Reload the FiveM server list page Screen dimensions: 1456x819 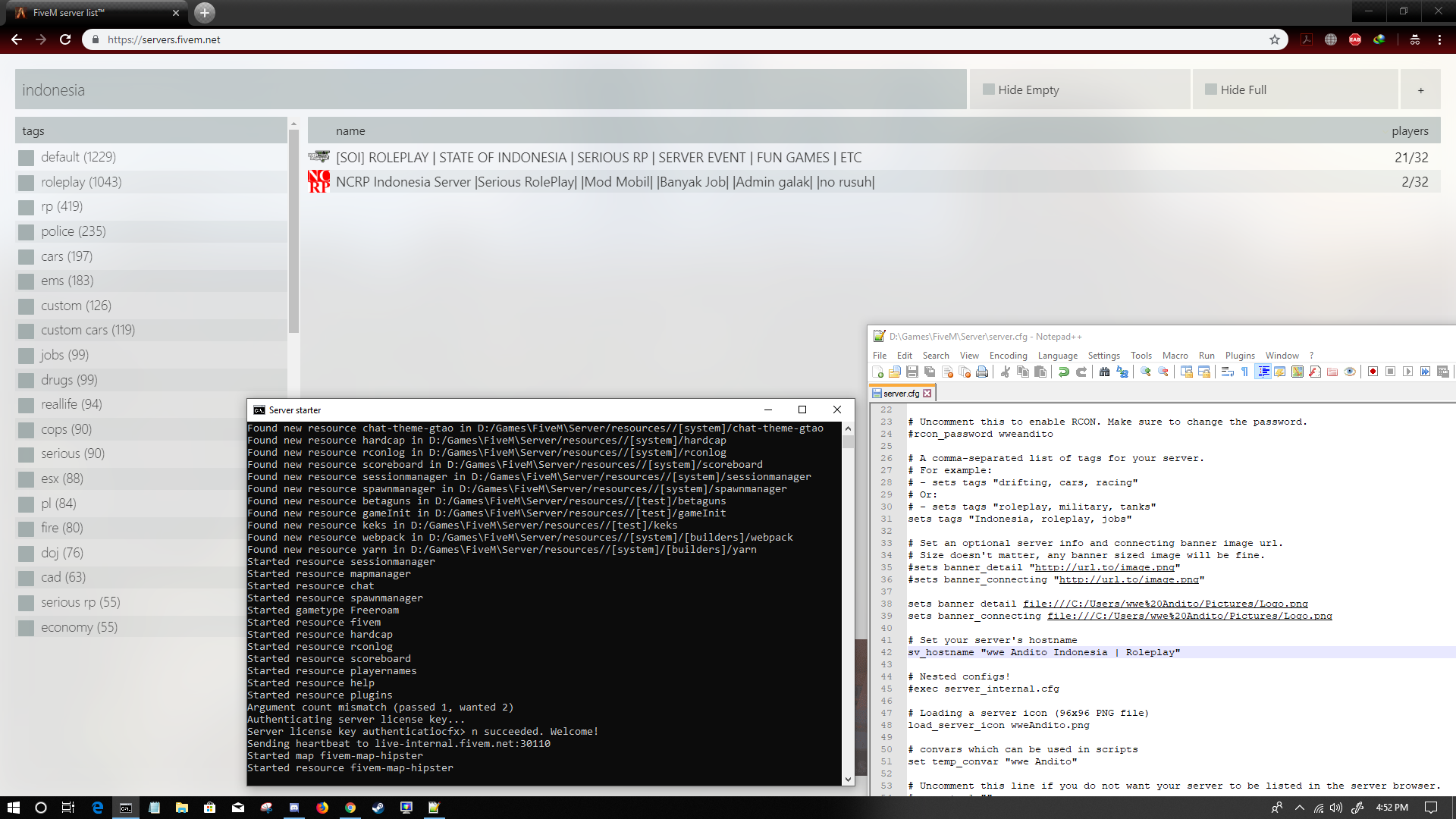click(65, 39)
